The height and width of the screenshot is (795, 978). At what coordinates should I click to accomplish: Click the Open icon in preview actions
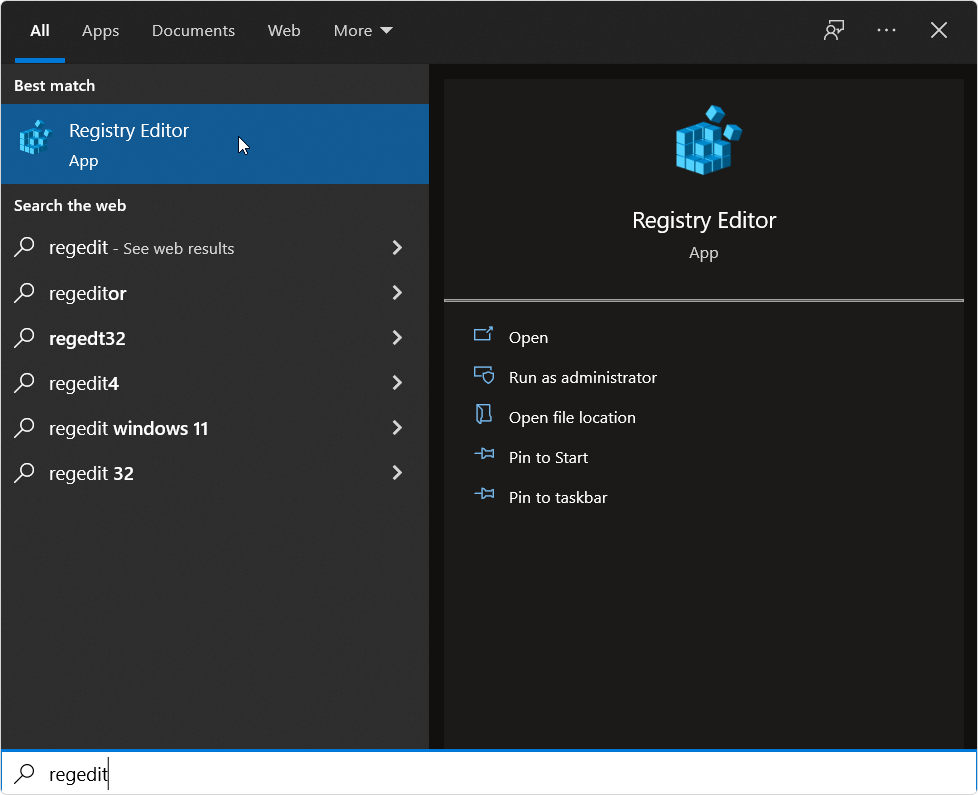coord(483,335)
